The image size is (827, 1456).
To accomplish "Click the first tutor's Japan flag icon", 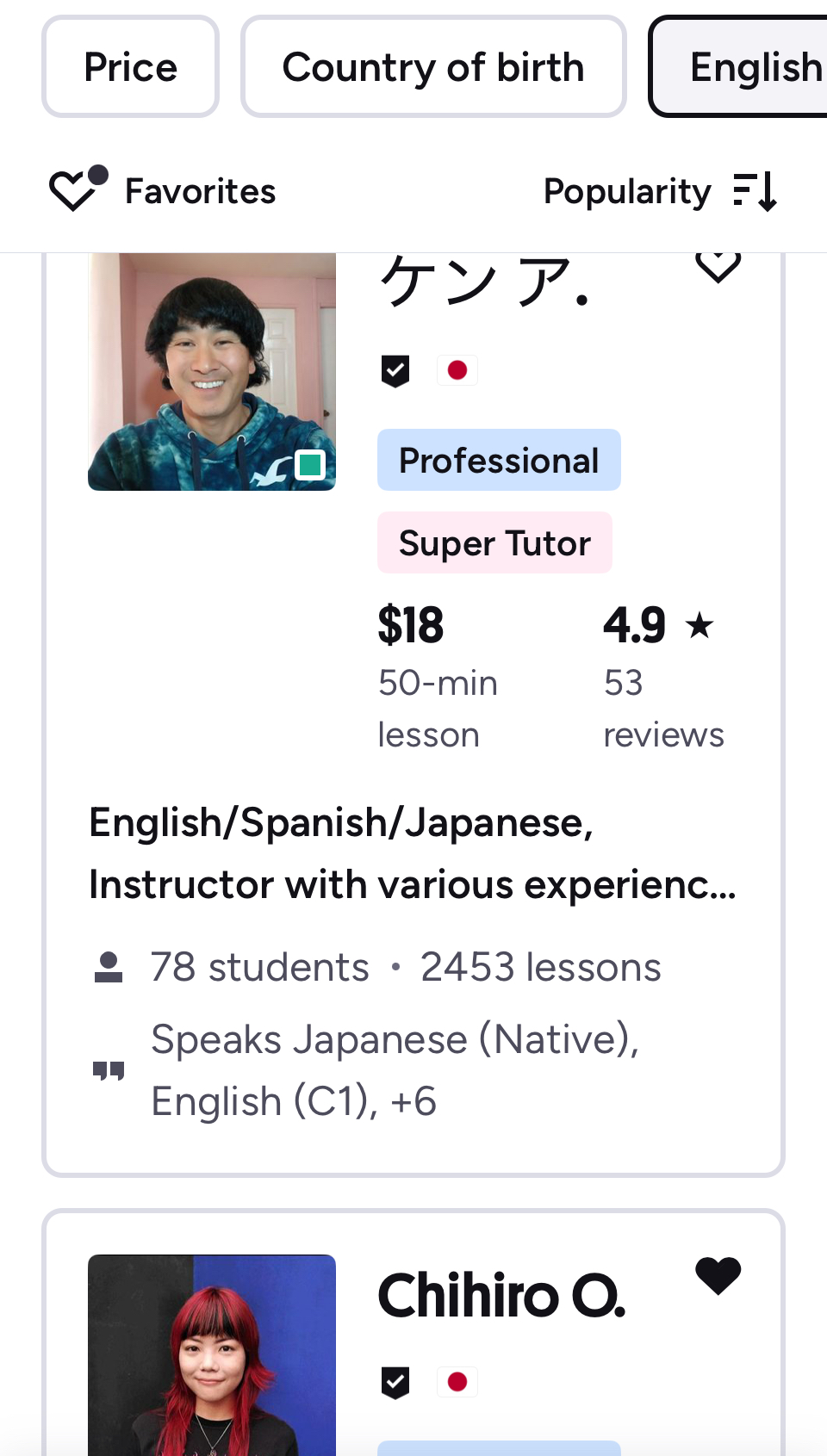I will pos(457,371).
